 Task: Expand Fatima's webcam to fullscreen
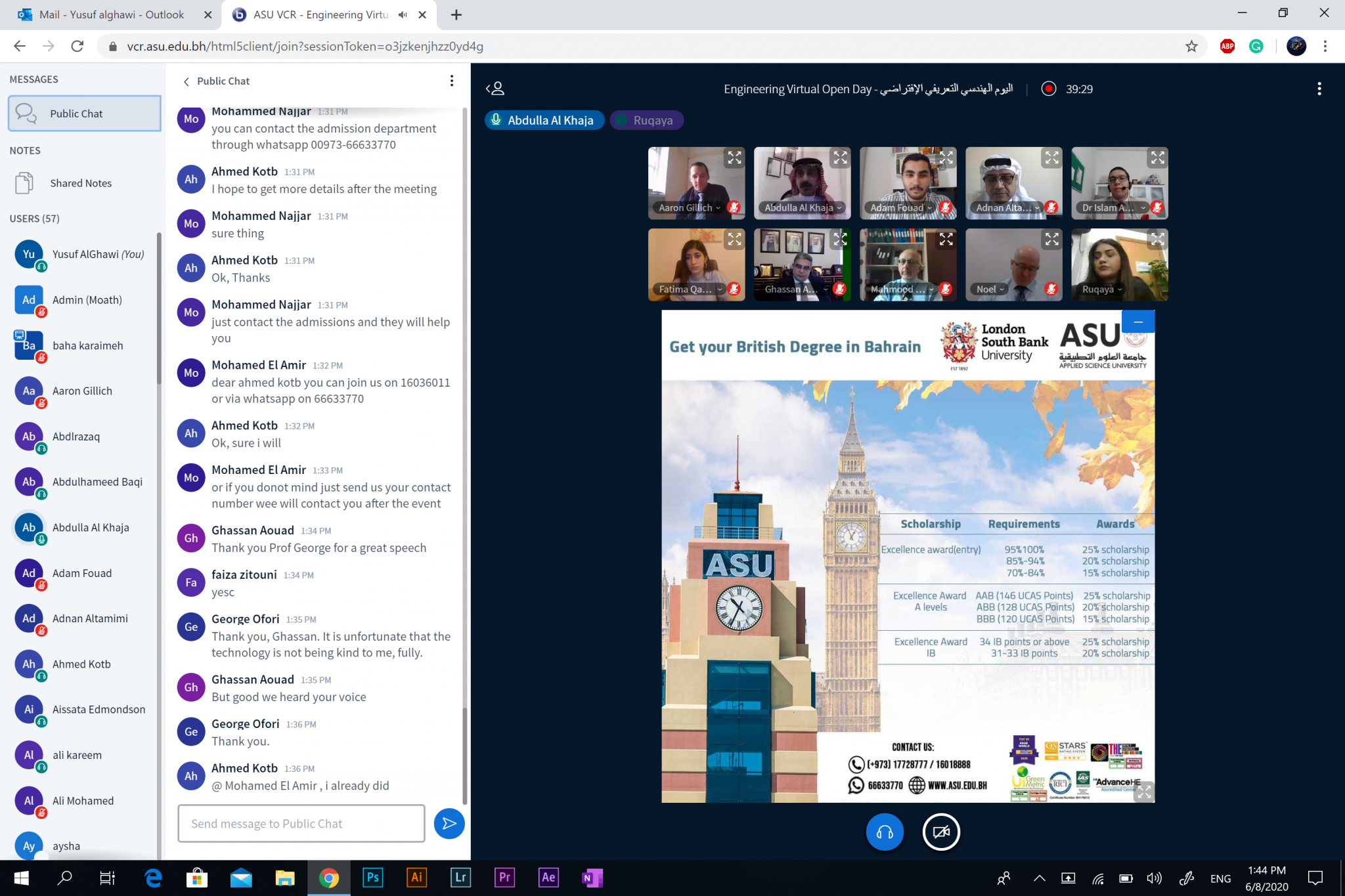[x=734, y=240]
